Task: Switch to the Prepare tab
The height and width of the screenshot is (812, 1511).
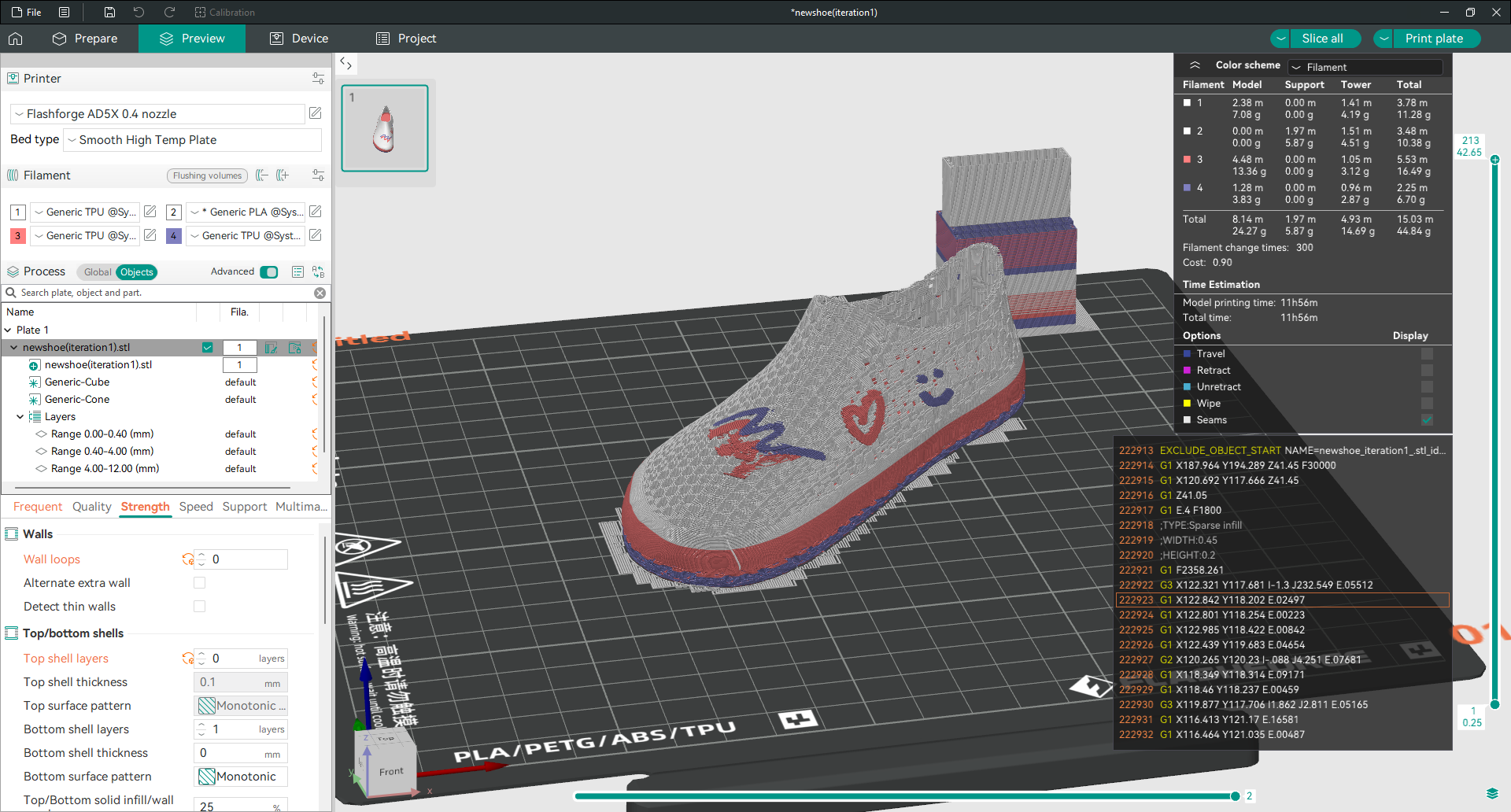Action: [85, 39]
